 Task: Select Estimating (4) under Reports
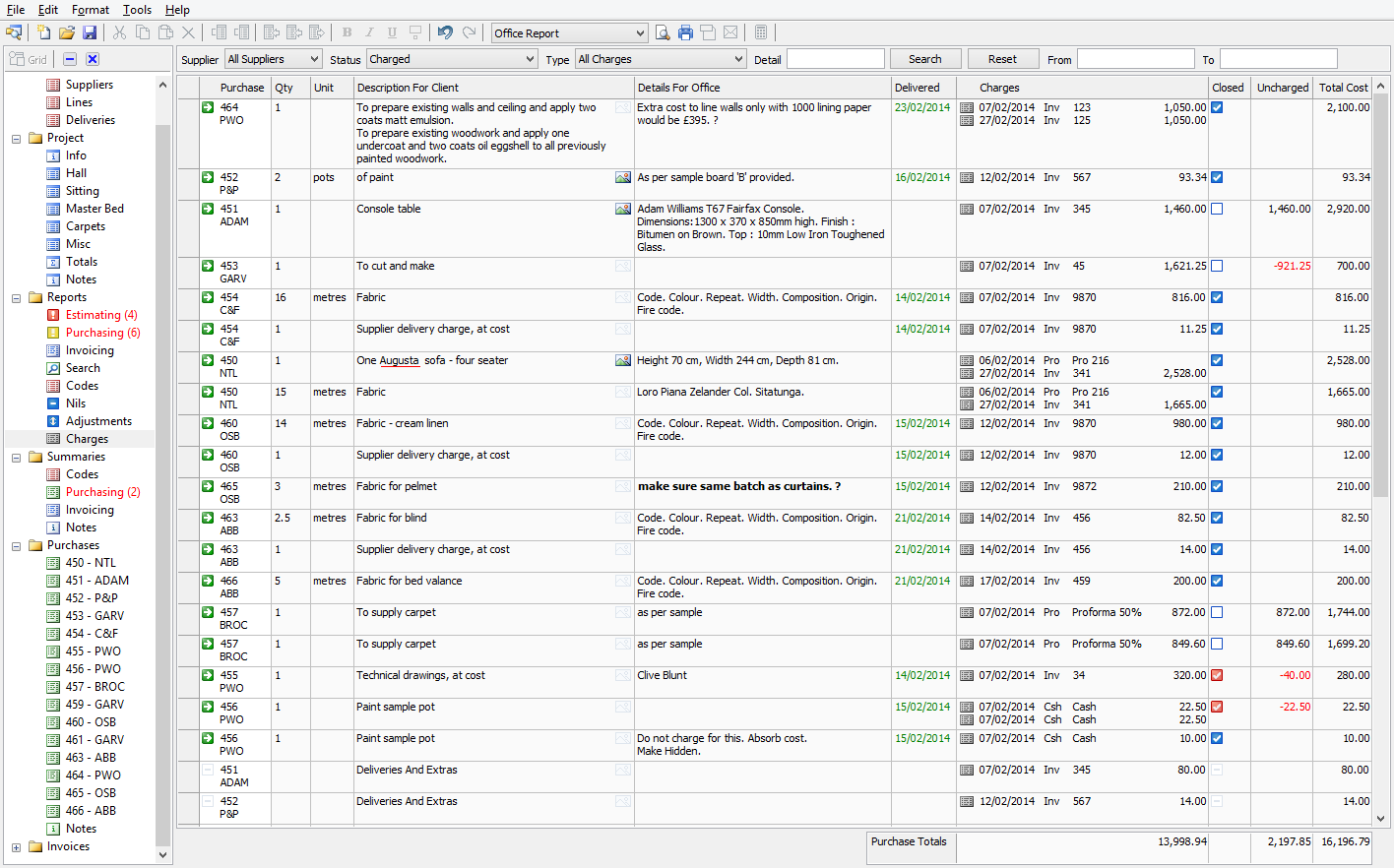click(x=101, y=315)
